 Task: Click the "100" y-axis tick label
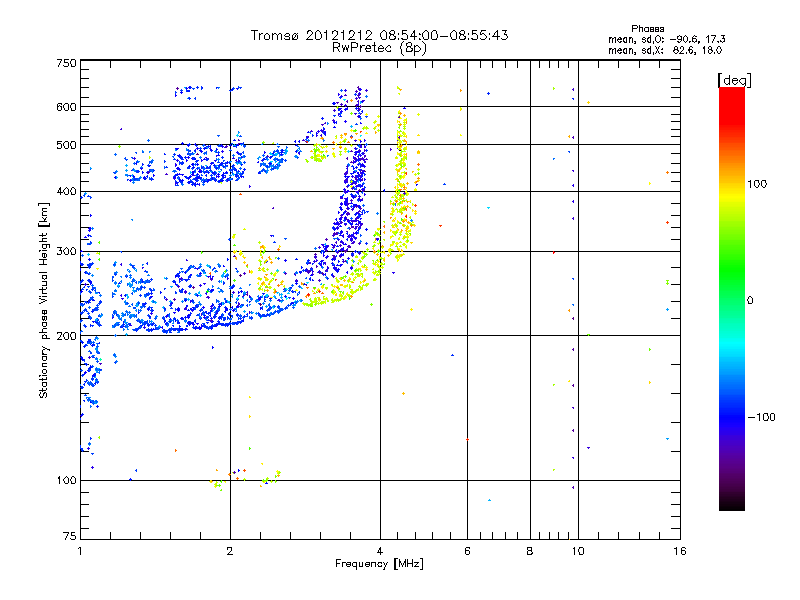click(x=66, y=481)
